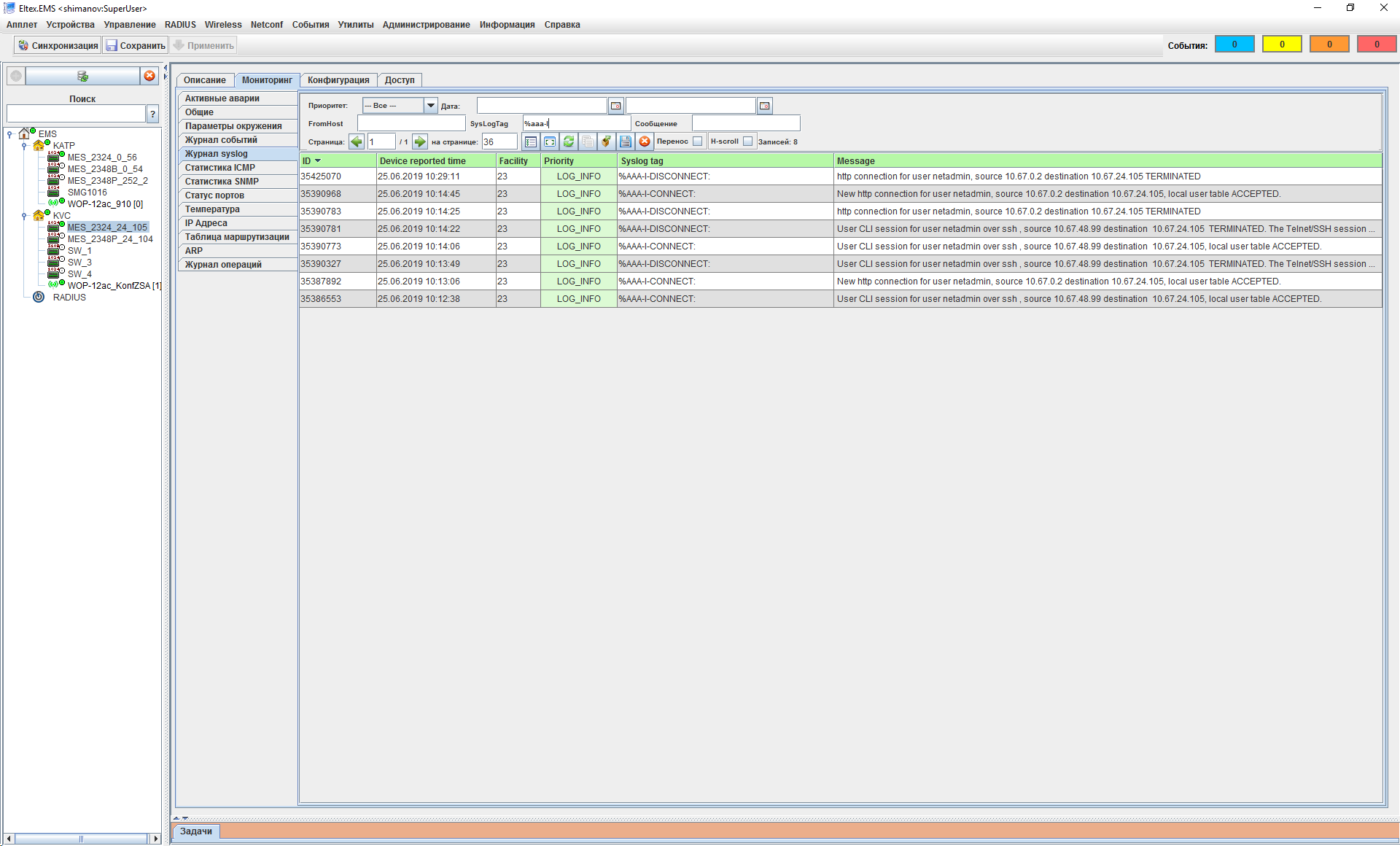Open the Устройства menu
Screen dimensions: 1400x846
(x=70, y=24)
